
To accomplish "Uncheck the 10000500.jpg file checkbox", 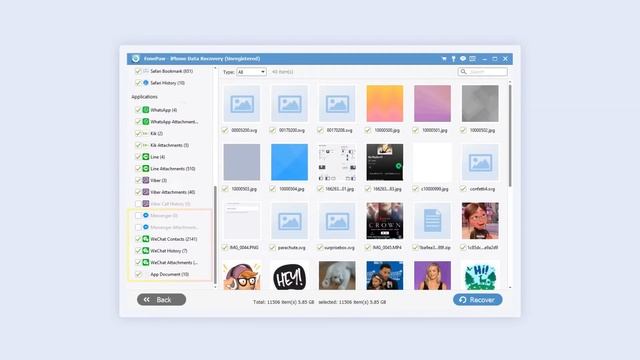I will coord(368,130).
